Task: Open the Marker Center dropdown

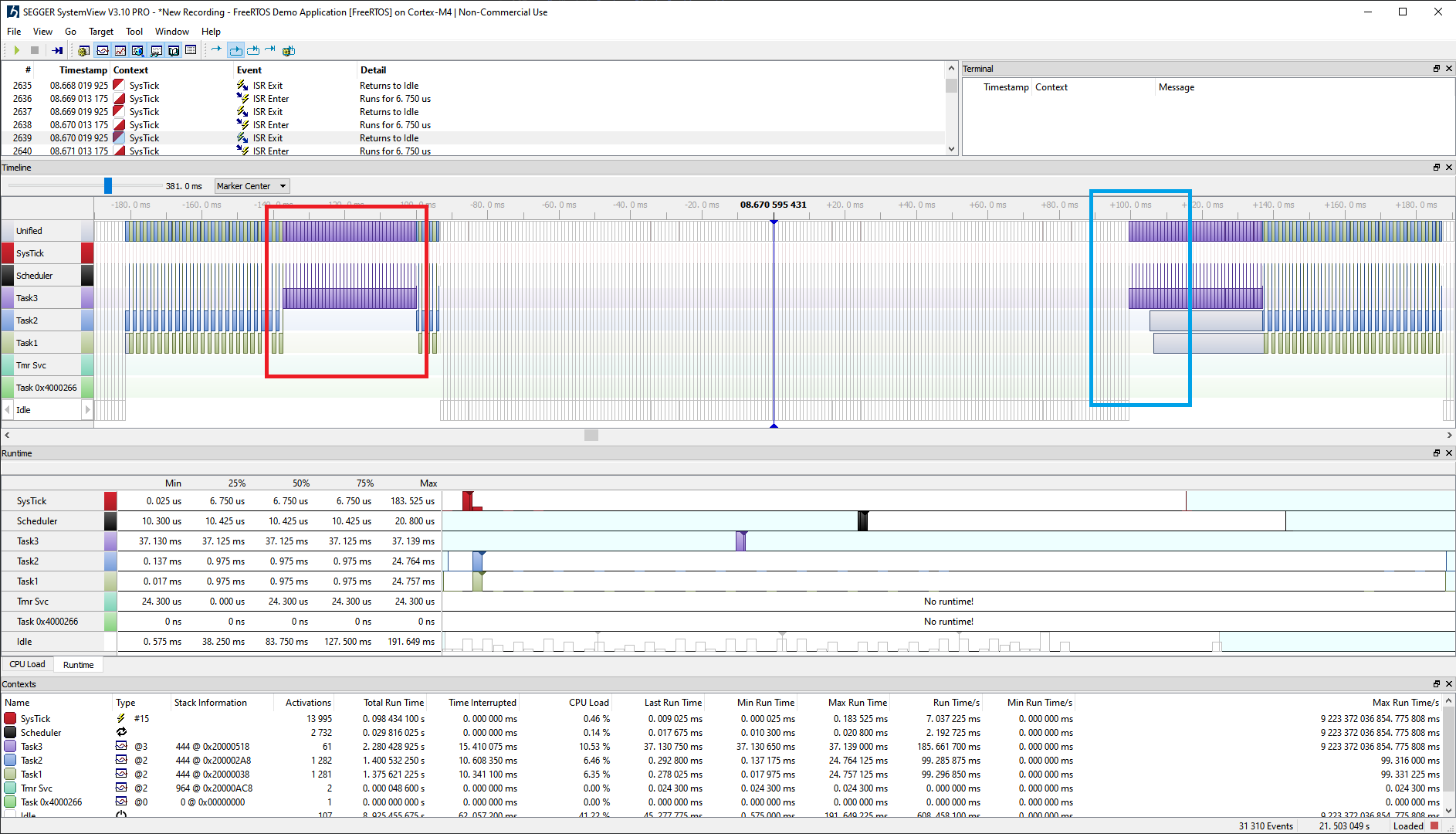Action: (x=252, y=186)
